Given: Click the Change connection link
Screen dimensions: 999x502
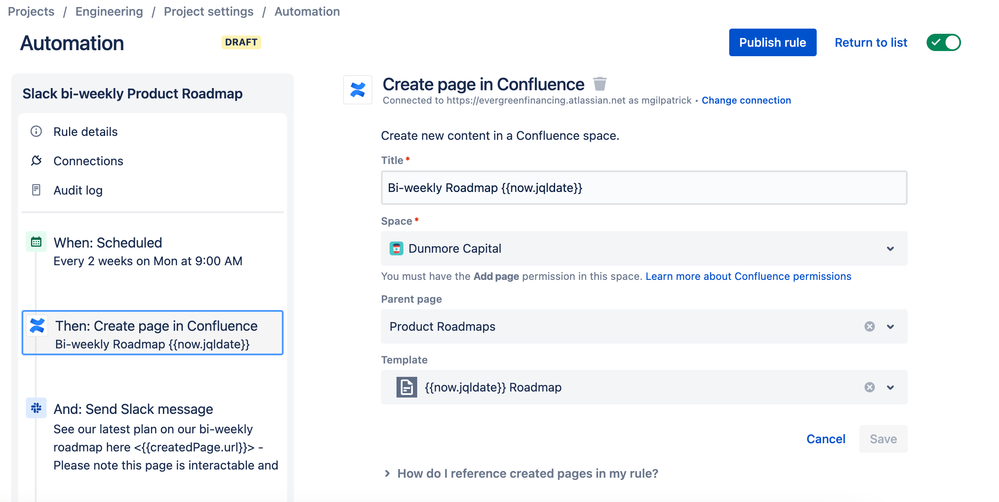Looking at the screenshot, I should 746,101.
